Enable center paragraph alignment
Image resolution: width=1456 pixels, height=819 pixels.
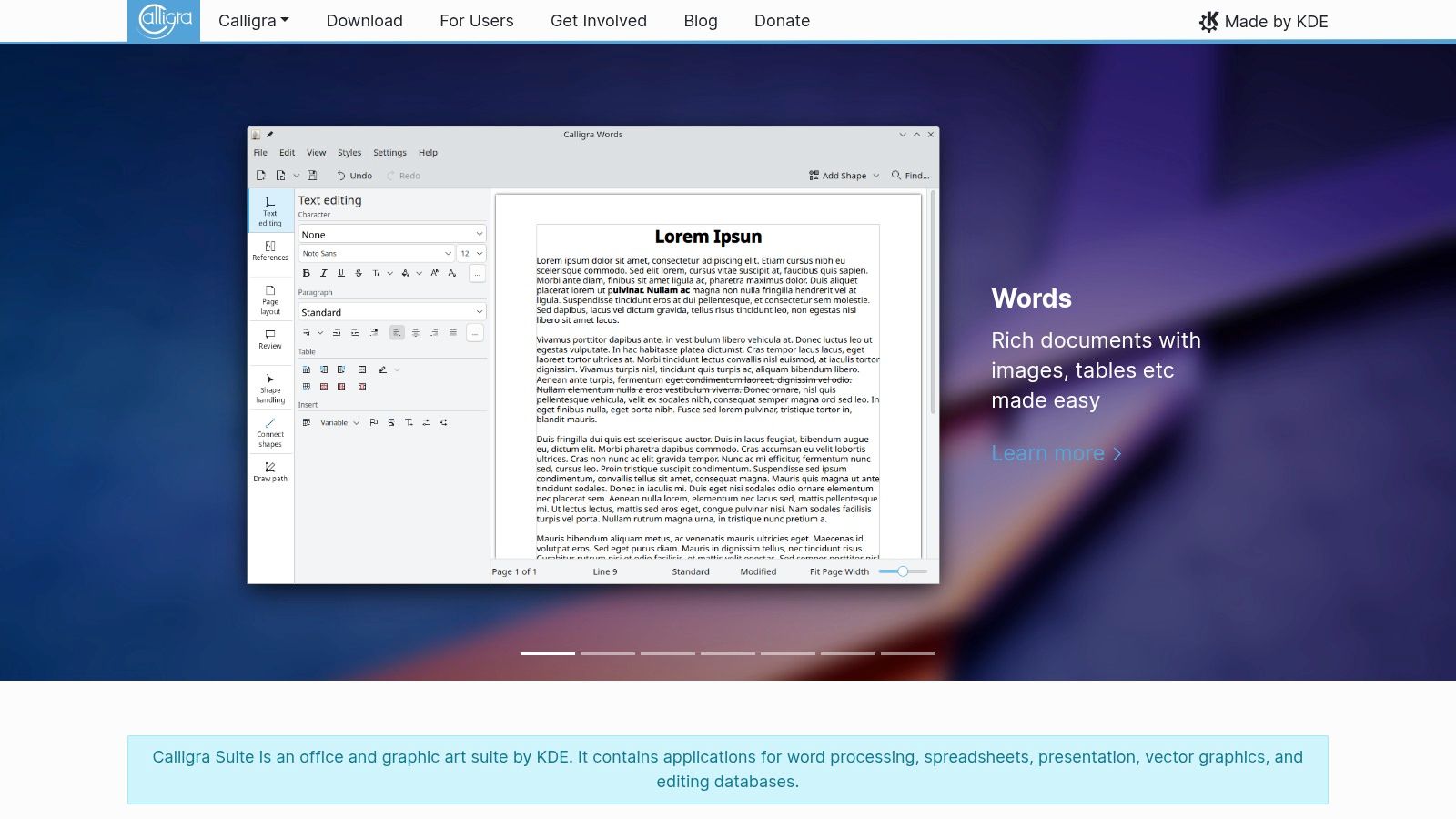(x=416, y=332)
